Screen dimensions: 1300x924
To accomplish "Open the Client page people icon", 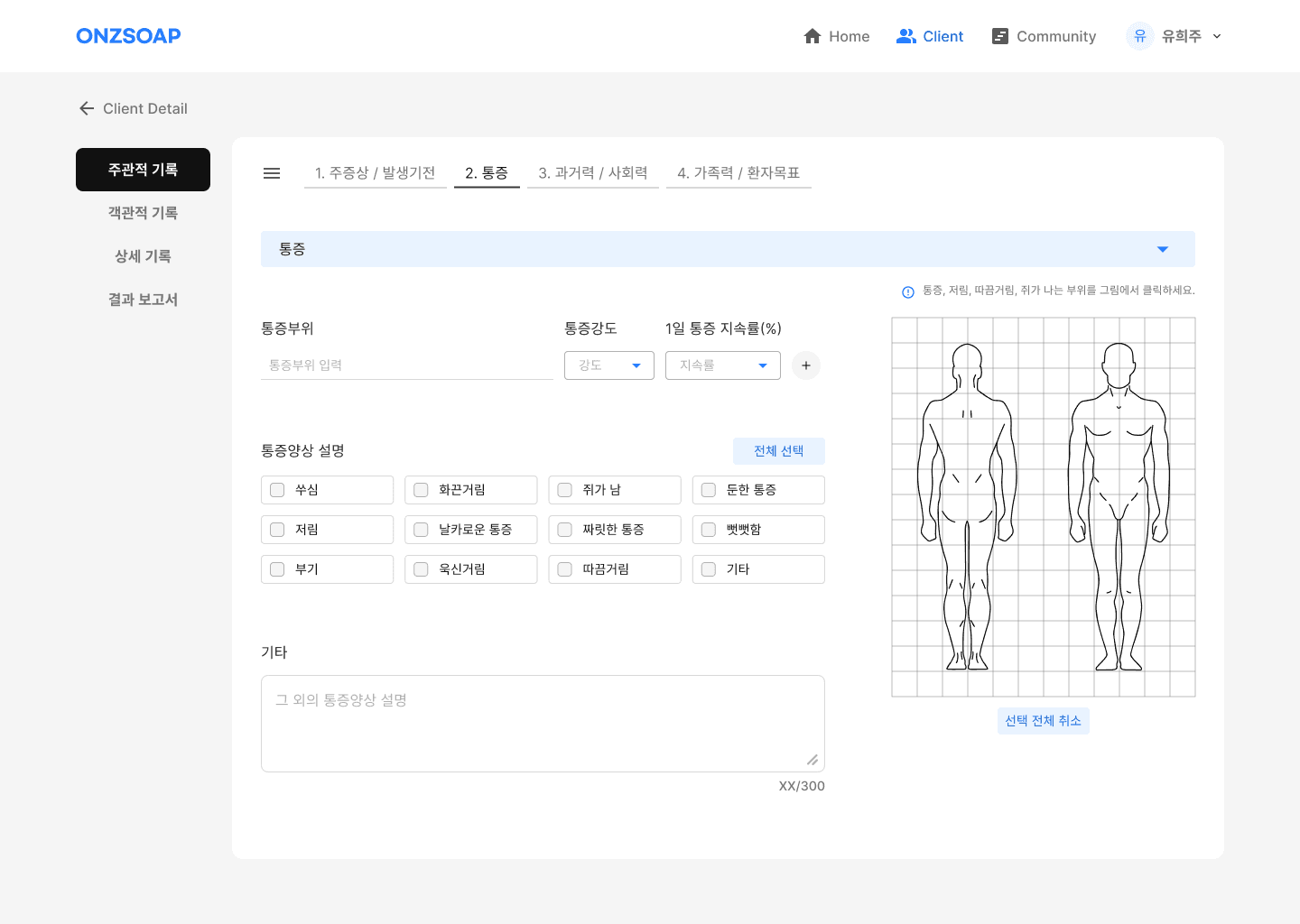I will pyautogui.click(x=905, y=36).
